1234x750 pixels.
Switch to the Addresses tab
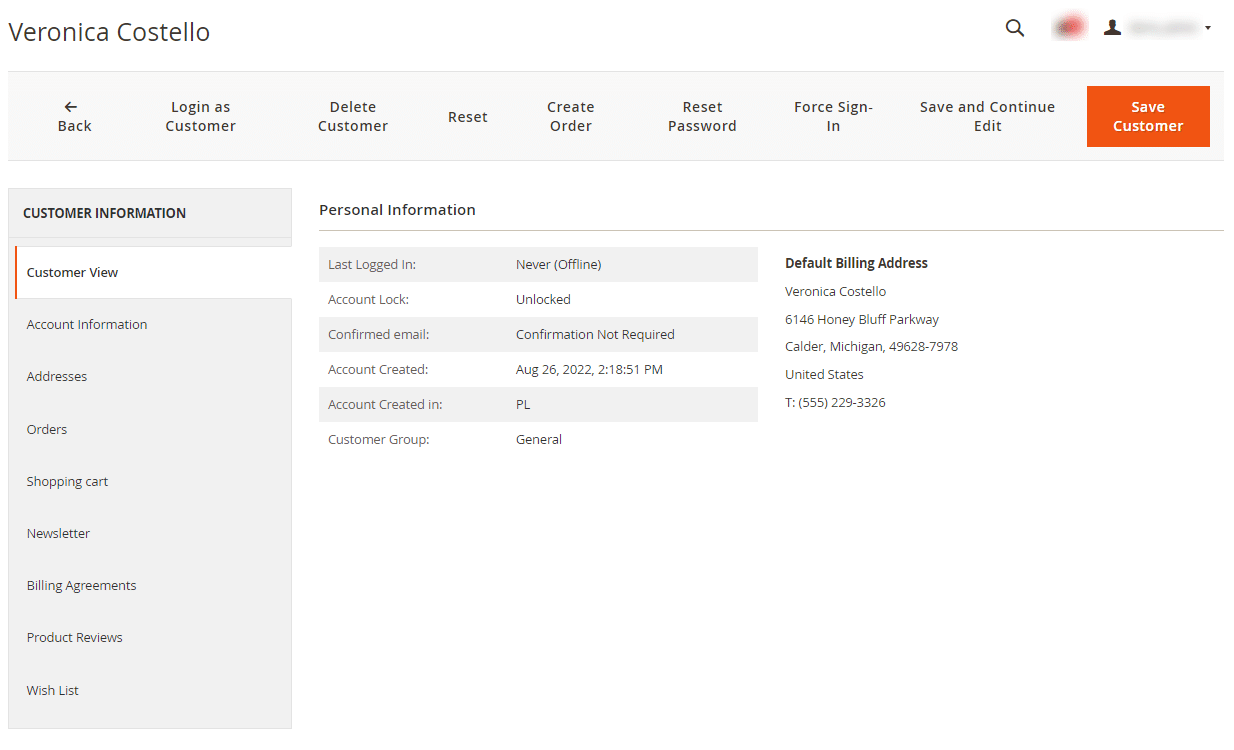[x=57, y=376]
